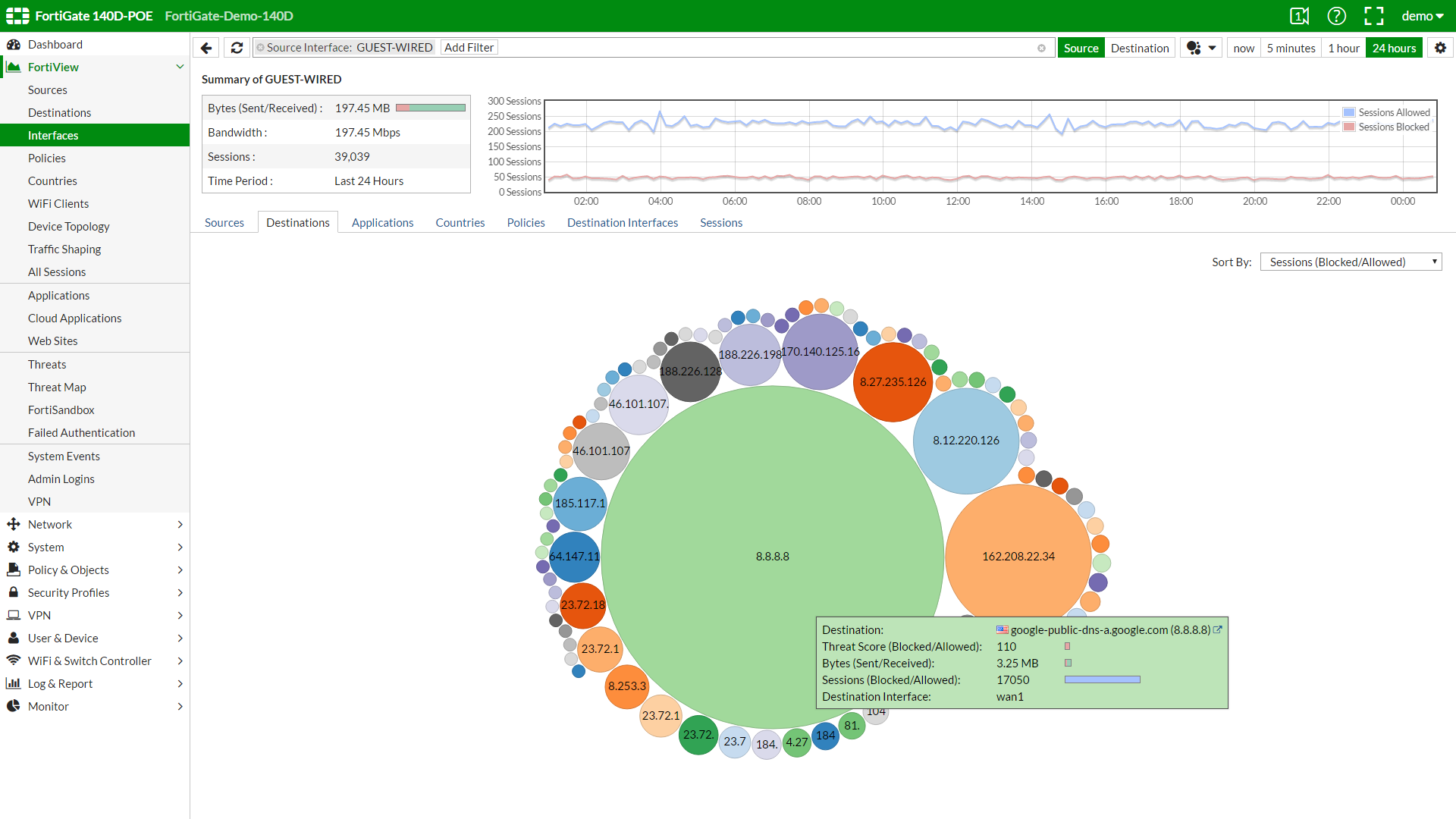Select the 1 hour time range
1456x819 pixels.
pyautogui.click(x=1343, y=48)
